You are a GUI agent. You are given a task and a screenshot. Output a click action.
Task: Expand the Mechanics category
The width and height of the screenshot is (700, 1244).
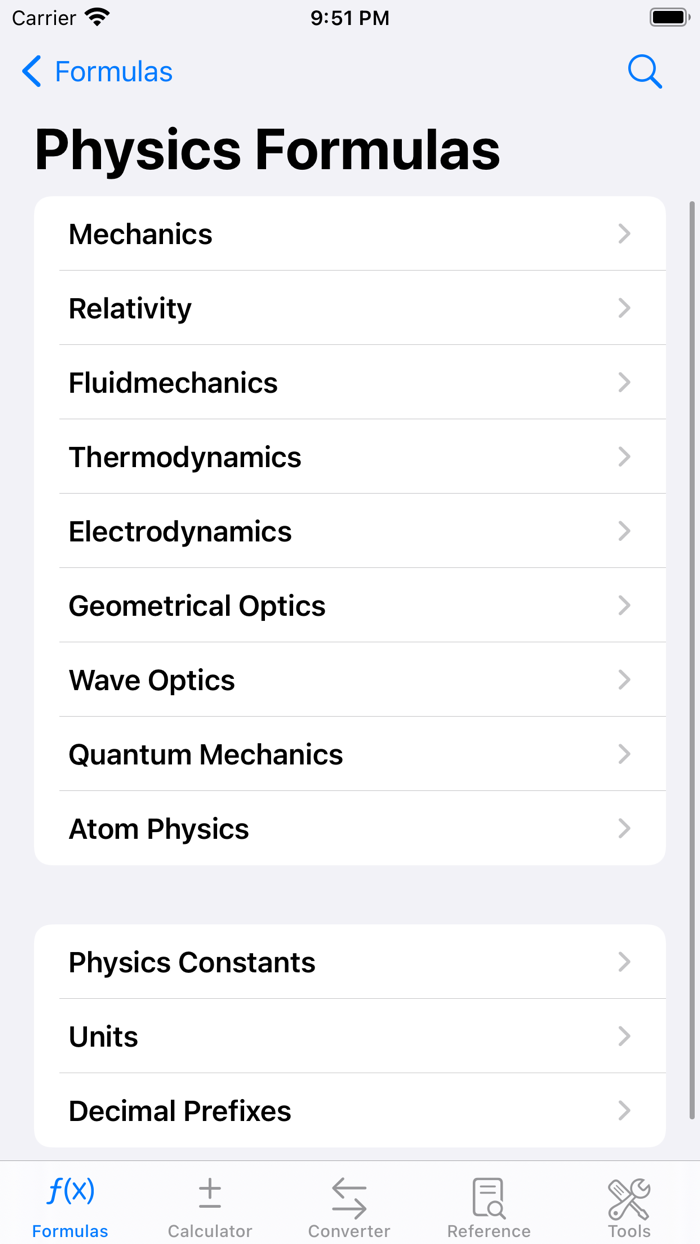pos(350,233)
